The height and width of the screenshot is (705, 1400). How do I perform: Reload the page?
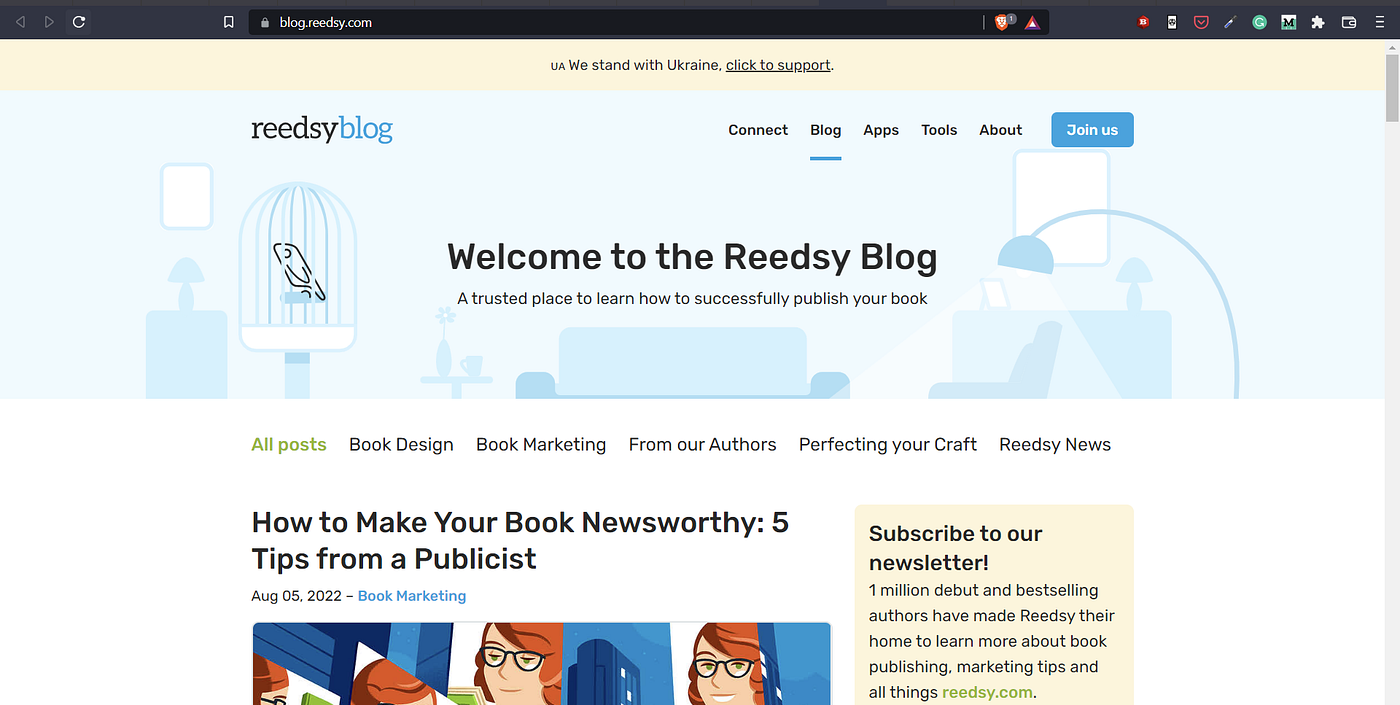point(78,21)
